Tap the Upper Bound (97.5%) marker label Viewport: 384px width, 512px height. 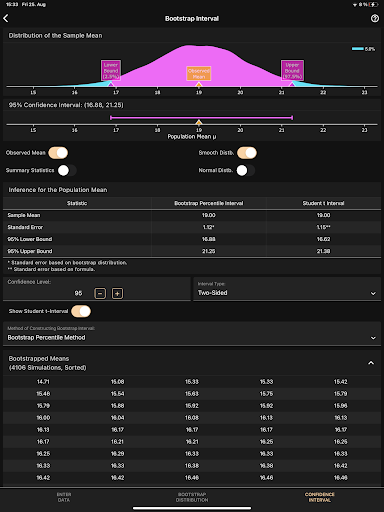pyautogui.click(x=292, y=70)
